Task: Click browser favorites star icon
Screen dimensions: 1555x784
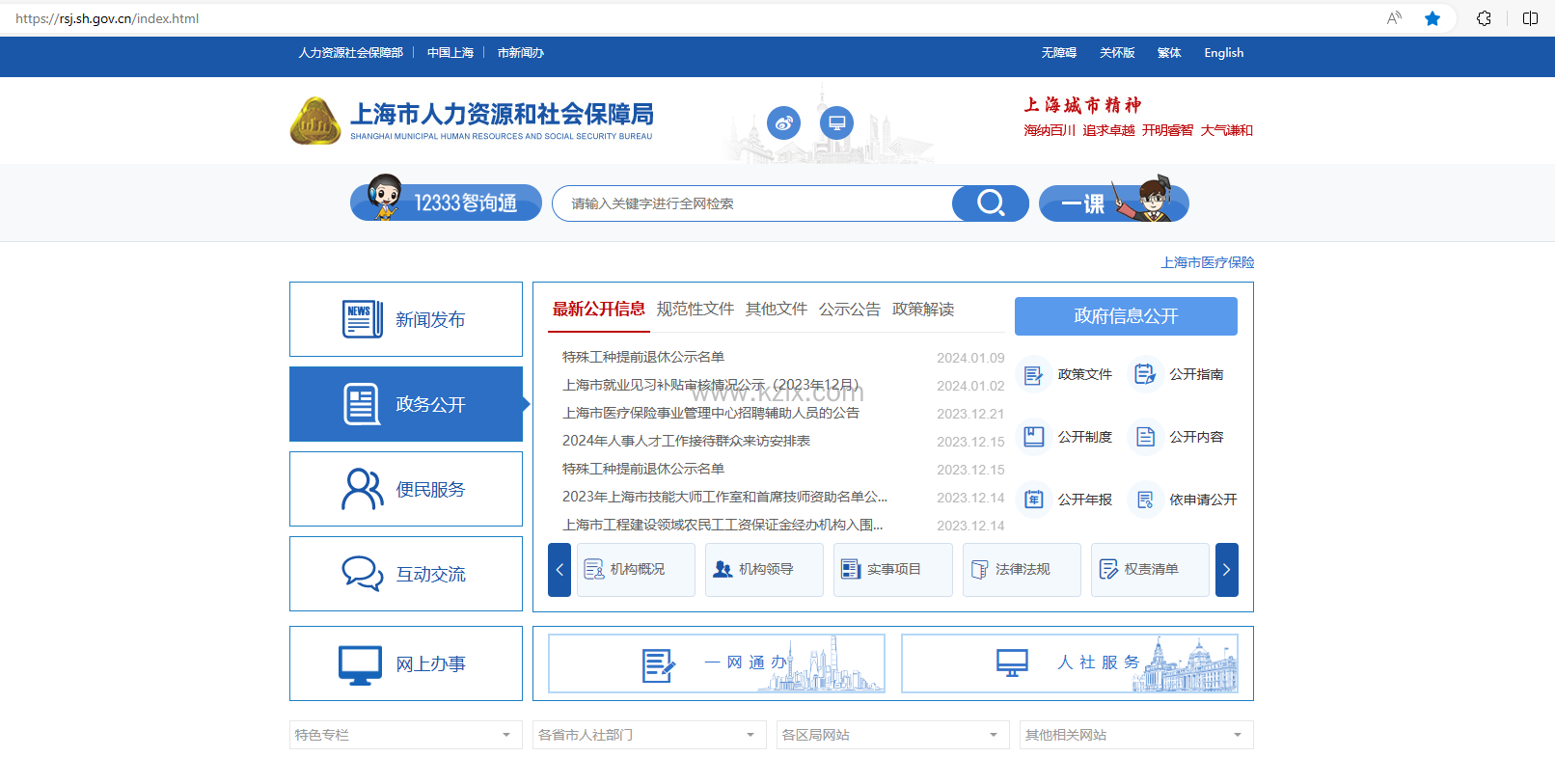Action: click(1432, 18)
